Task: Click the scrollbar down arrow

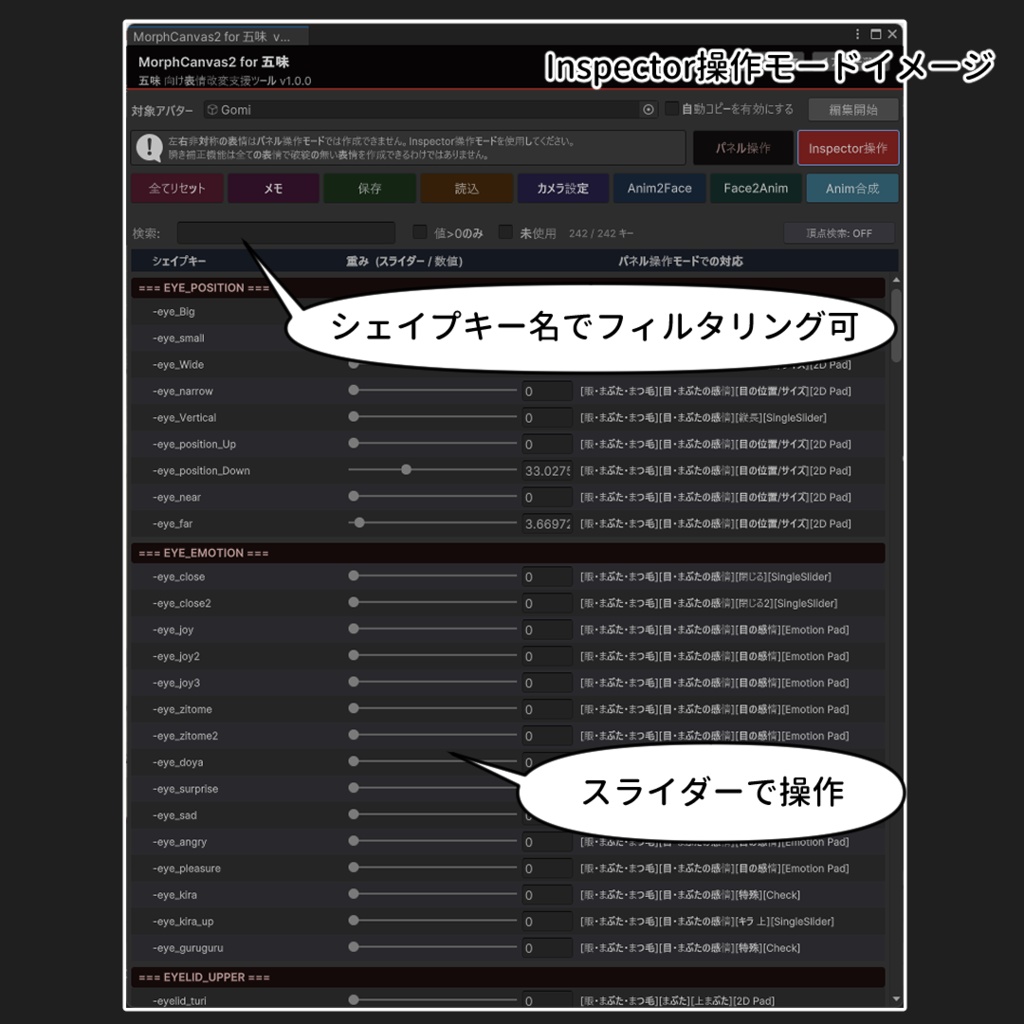Action: (896, 999)
